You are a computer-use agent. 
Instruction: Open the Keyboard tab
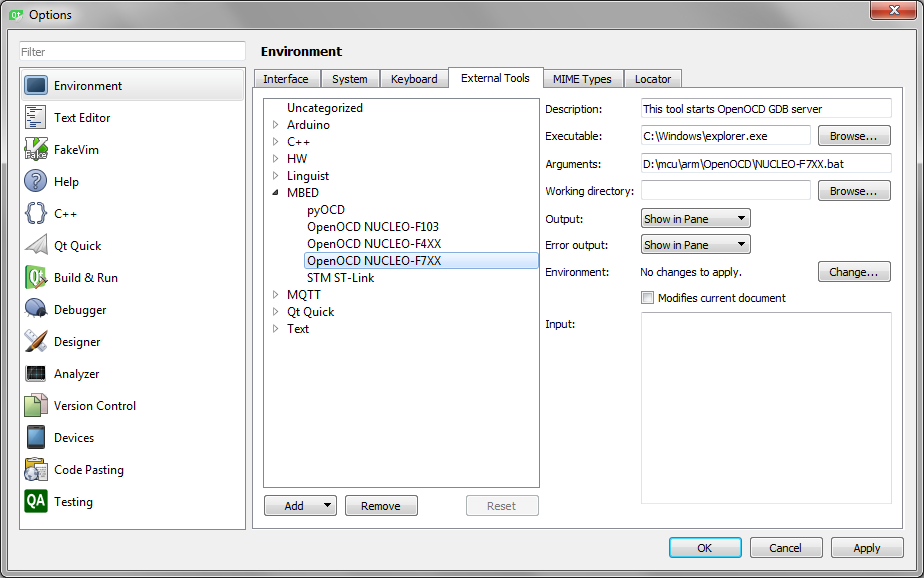click(414, 78)
